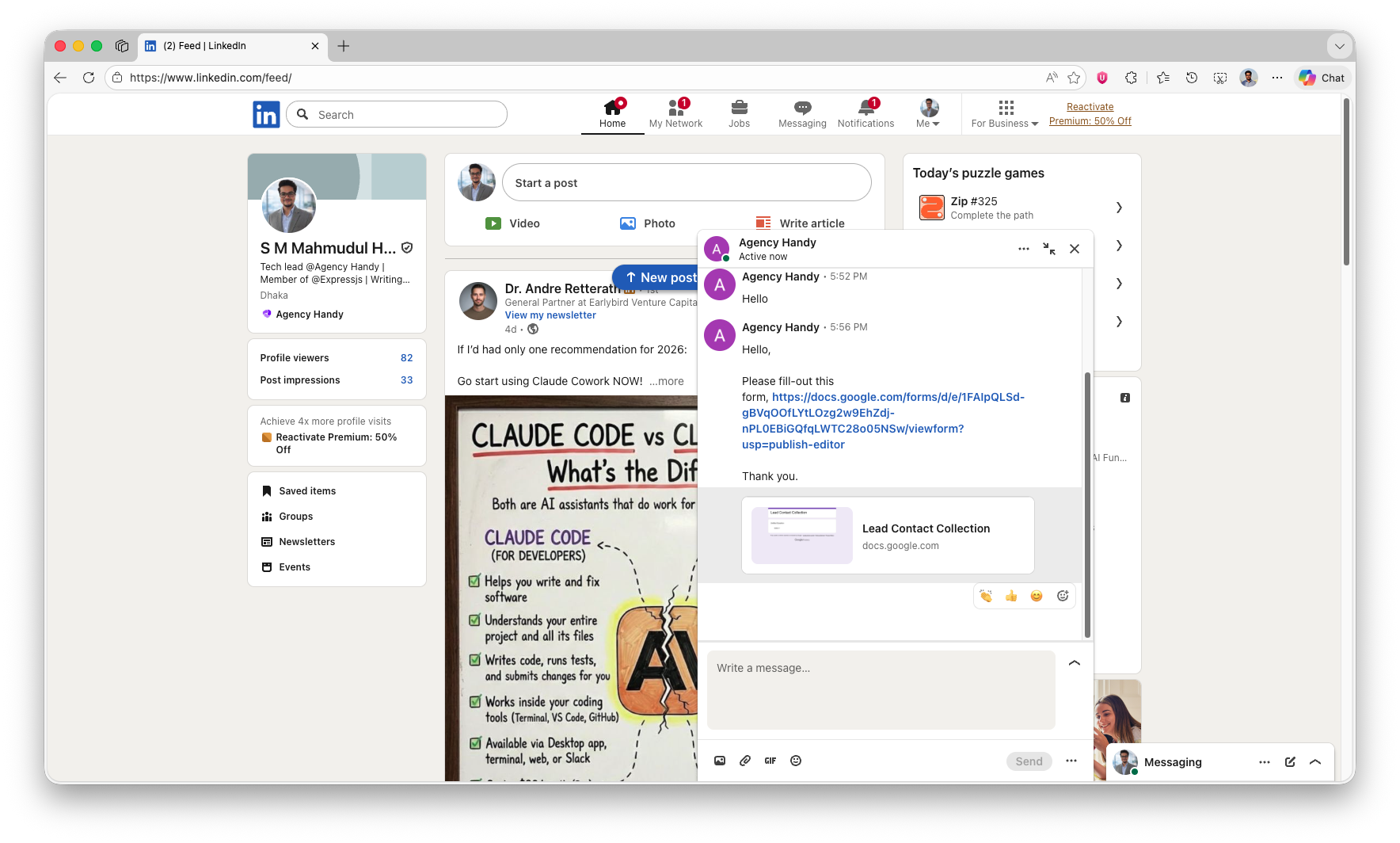
Task: Expand the Me profile menu
Action: (928, 114)
